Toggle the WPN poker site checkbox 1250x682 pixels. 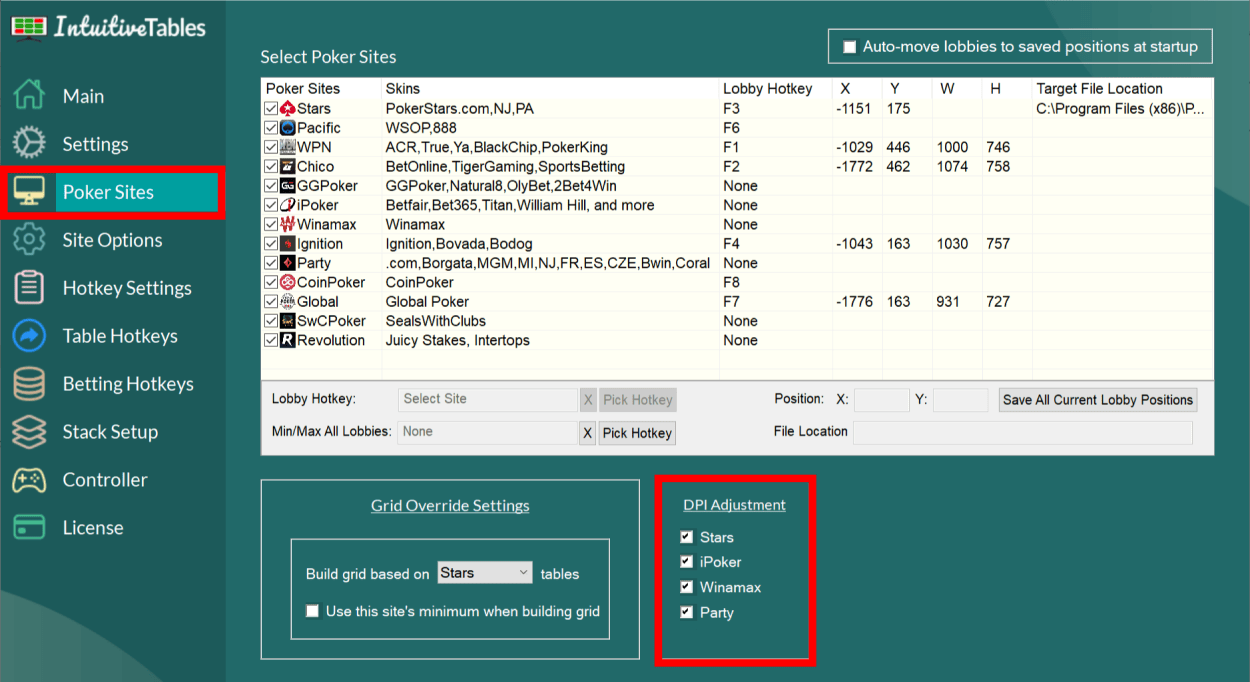[x=271, y=147]
